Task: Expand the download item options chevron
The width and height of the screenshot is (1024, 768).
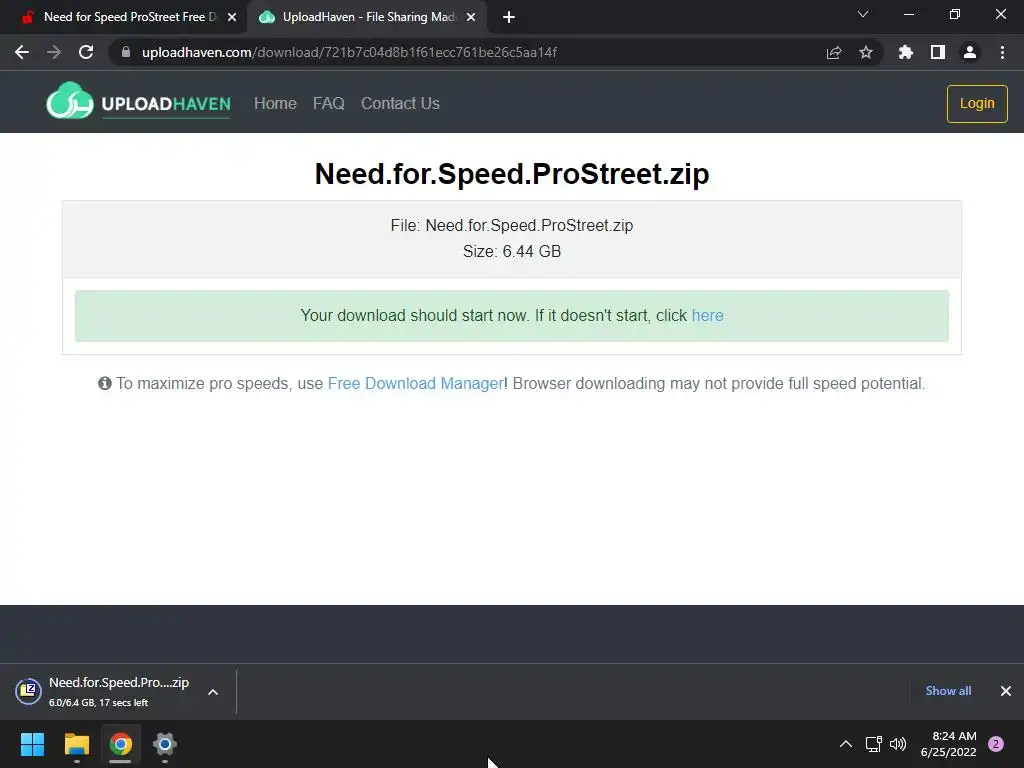Action: [213, 692]
